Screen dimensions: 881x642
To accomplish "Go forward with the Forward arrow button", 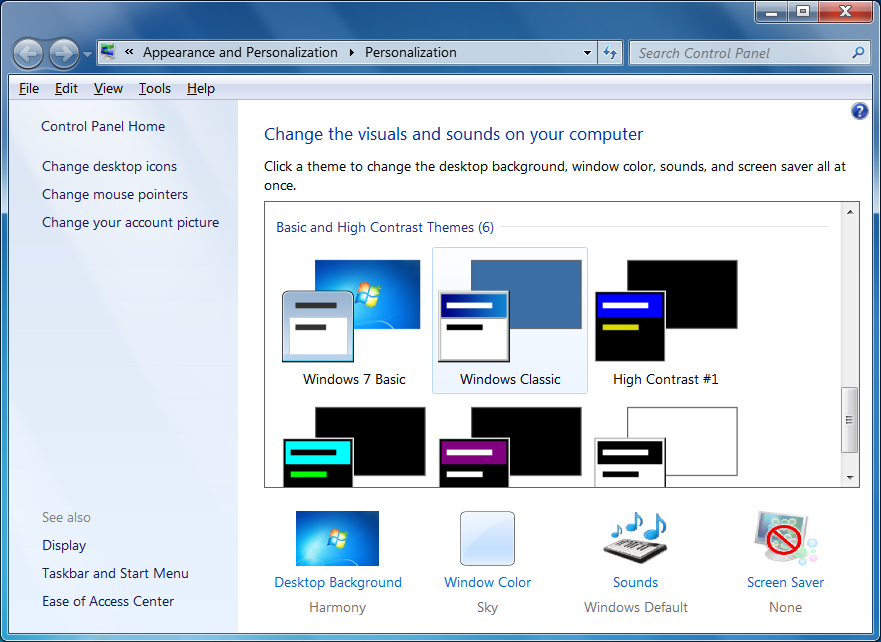I will [x=64, y=54].
